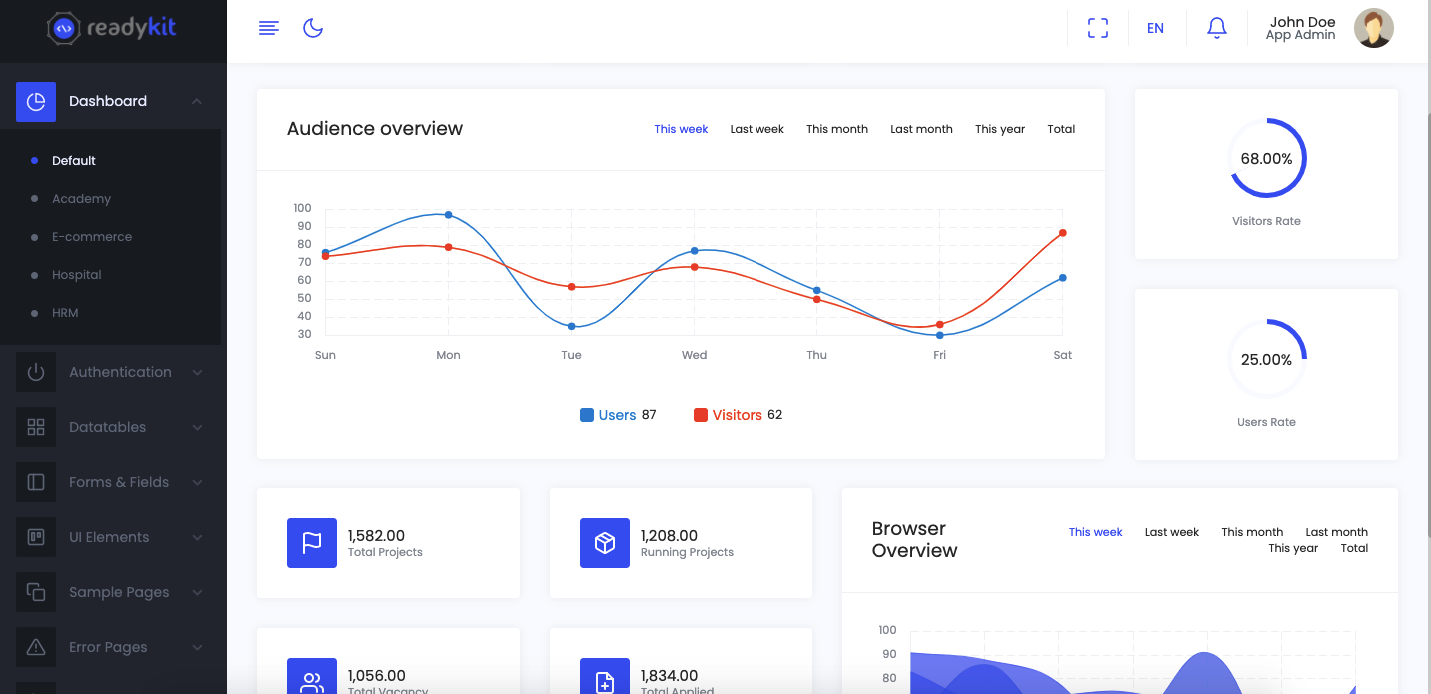Click the Visitors Rate label
The width and height of the screenshot is (1431, 694).
point(1266,221)
